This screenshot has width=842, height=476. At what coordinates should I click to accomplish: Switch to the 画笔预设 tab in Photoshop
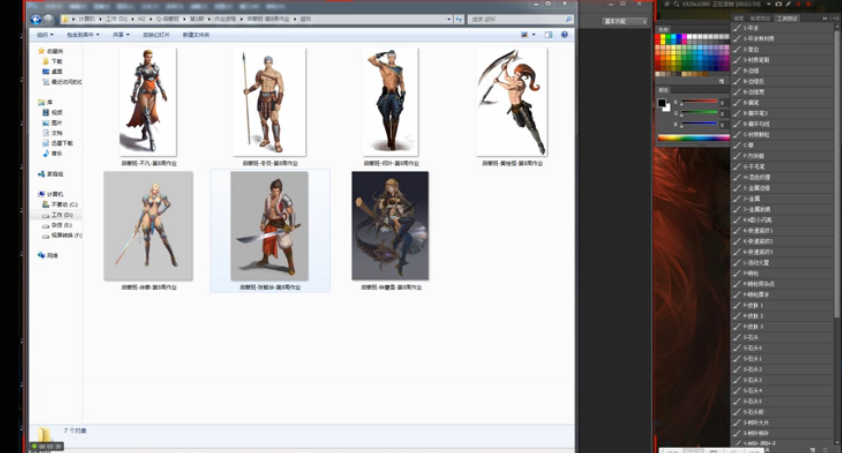click(760, 18)
